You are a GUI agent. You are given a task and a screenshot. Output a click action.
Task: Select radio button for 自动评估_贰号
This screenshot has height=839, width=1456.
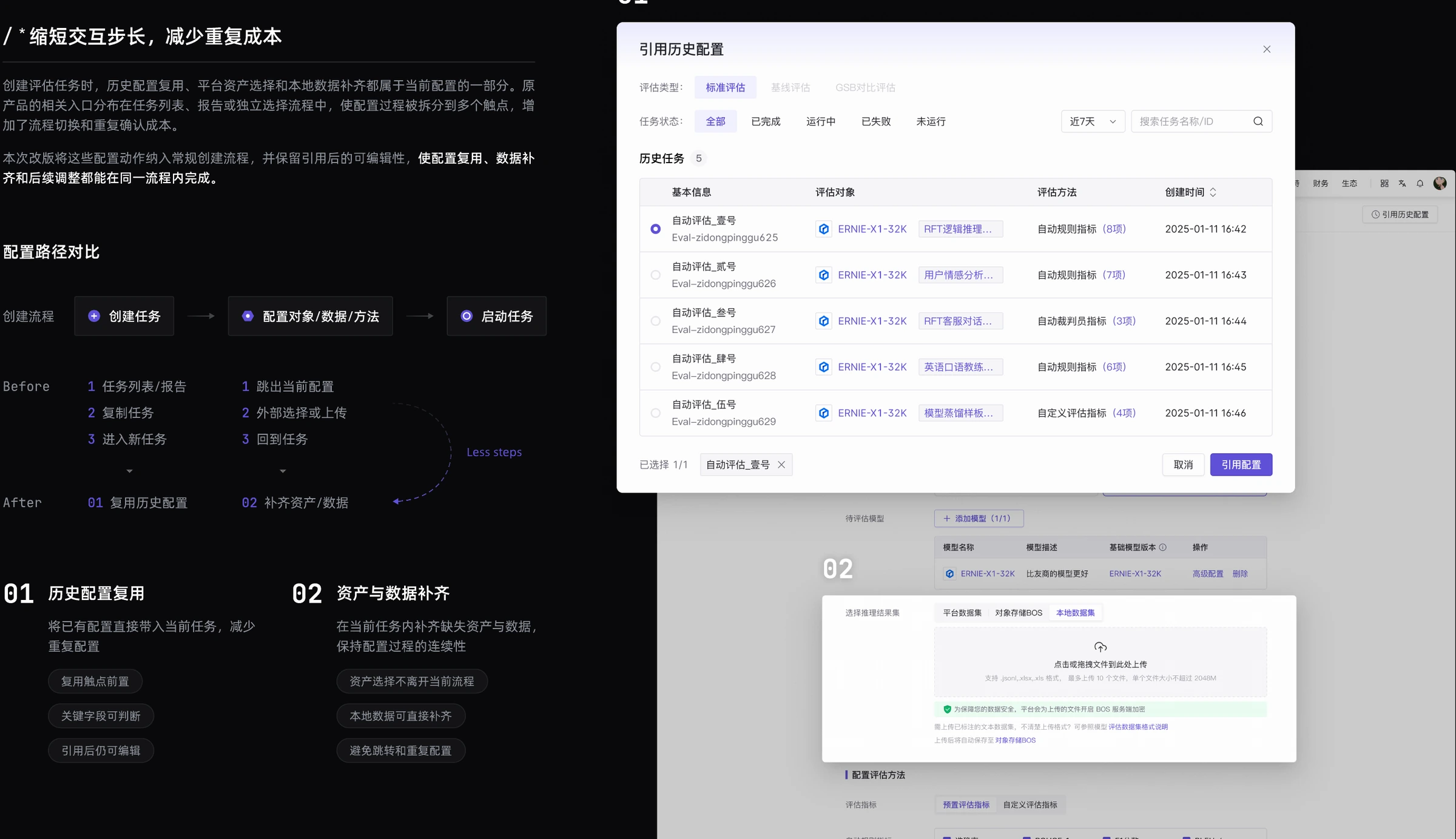coord(656,275)
